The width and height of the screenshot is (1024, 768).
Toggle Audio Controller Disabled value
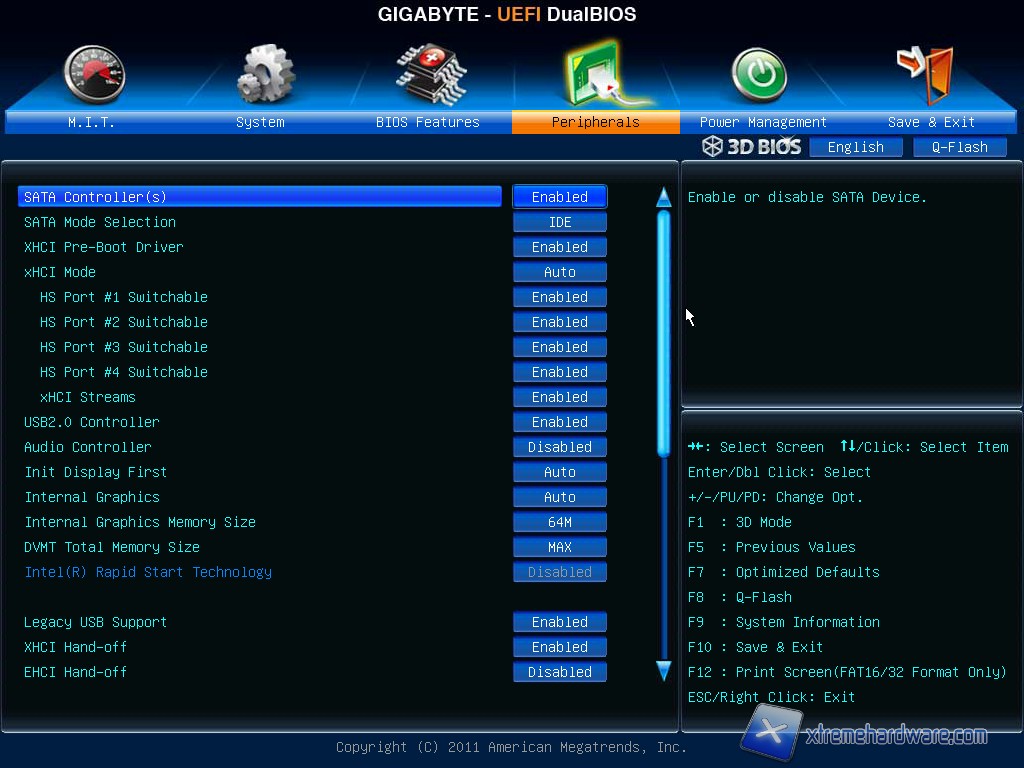pos(560,447)
